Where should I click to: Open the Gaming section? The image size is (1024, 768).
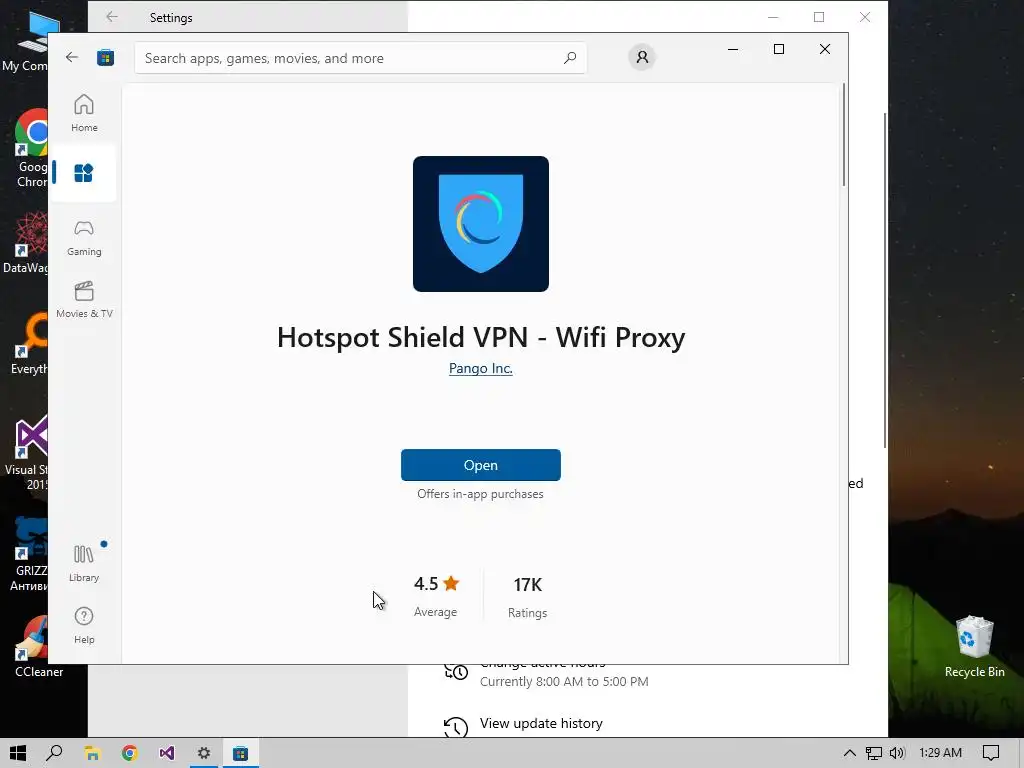84,238
